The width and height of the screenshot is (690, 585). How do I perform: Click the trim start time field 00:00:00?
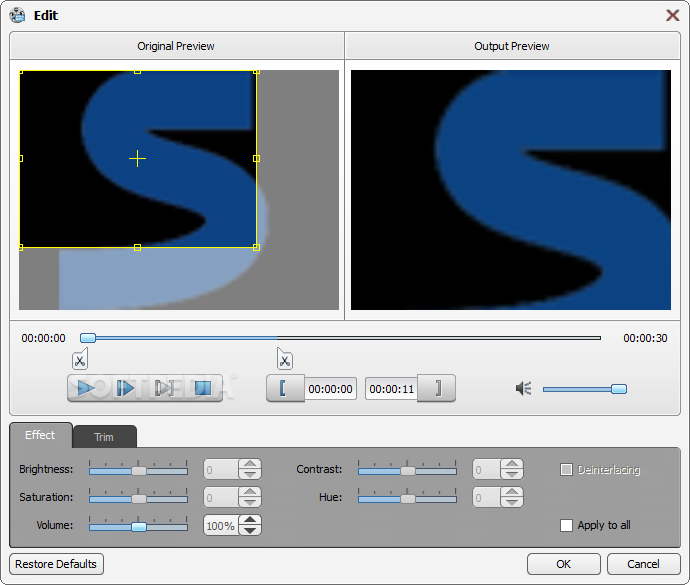tap(330, 389)
